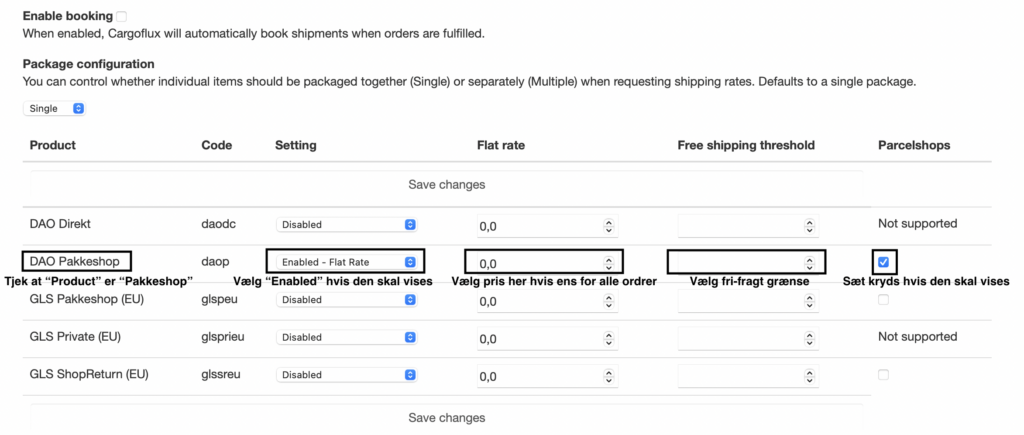The width and height of the screenshot is (1024, 435).
Task: Uncheck the DAO Pakkeshop parcelshops checkbox
Action: 884,262
